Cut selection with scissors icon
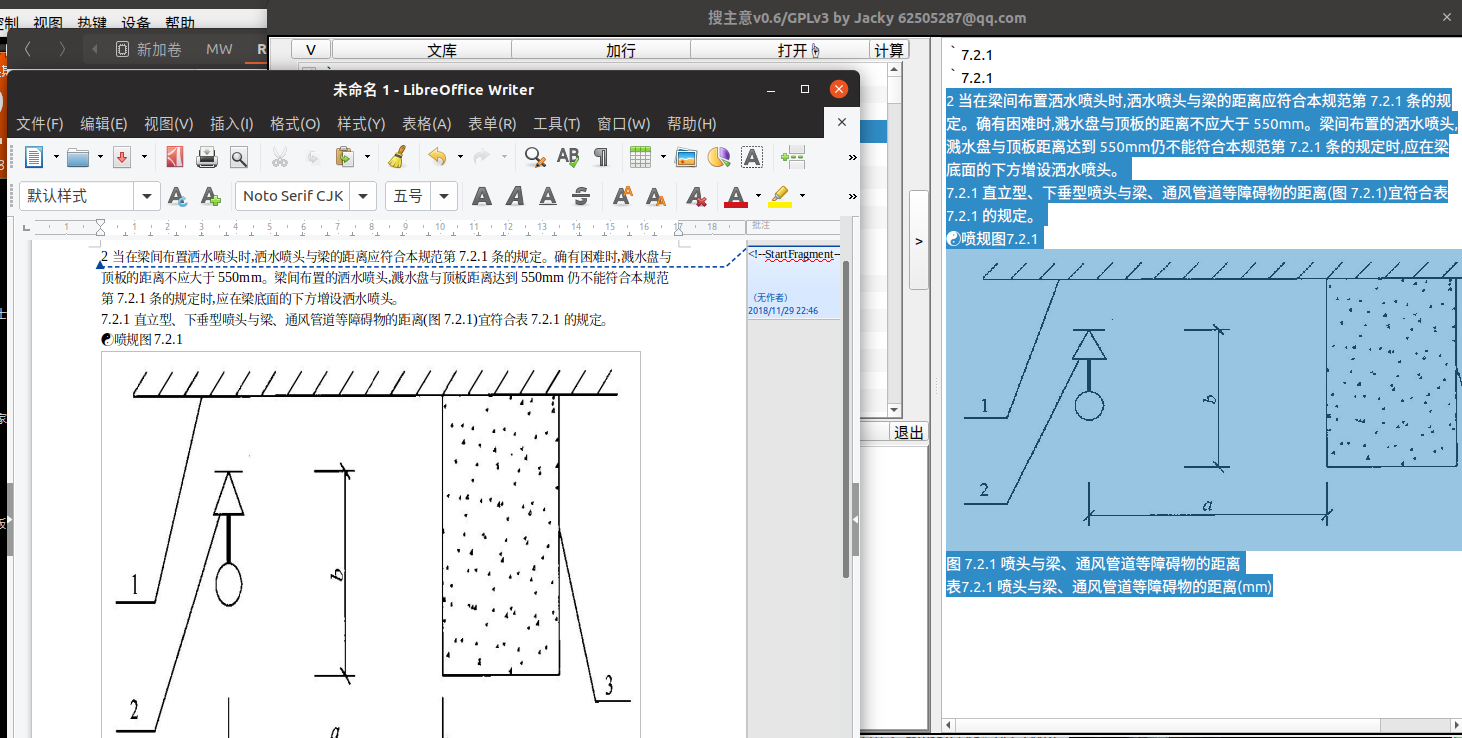 280,157
